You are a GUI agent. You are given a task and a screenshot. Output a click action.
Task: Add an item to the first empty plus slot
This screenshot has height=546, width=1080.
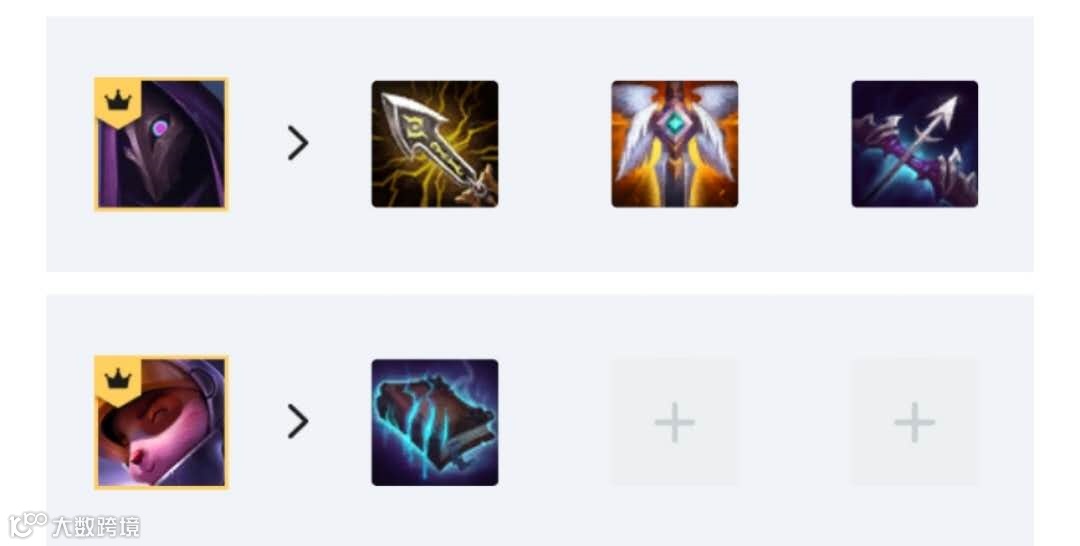point(674,422)
